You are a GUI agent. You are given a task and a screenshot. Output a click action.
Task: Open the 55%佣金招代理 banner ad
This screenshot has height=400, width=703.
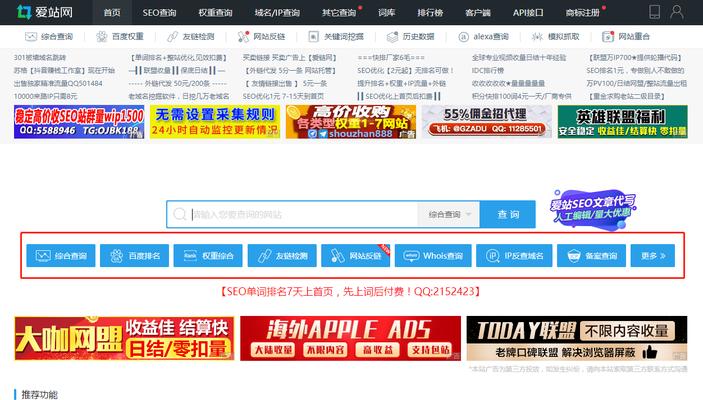pos(487,122)
